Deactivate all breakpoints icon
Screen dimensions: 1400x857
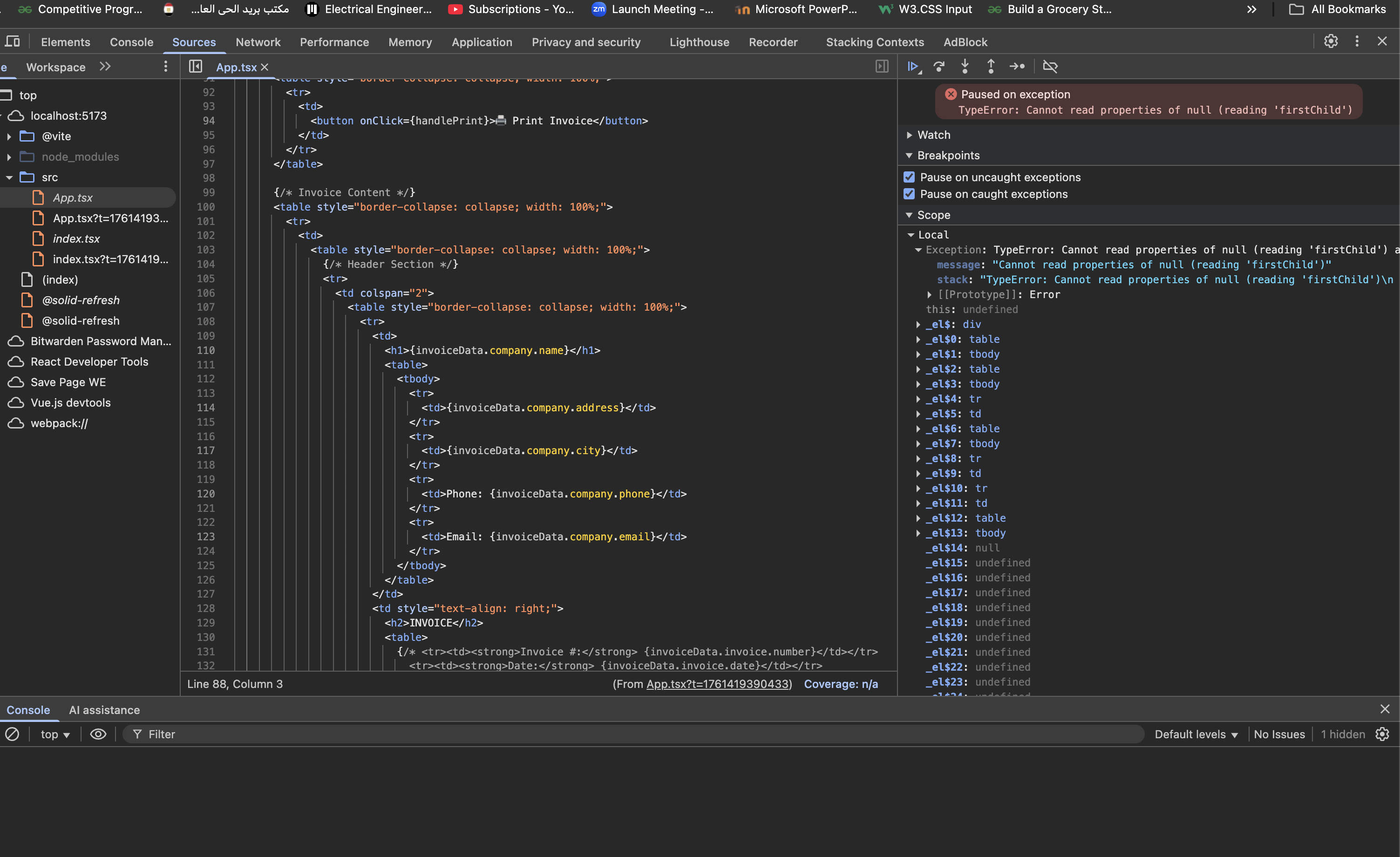coord(1050,67)
